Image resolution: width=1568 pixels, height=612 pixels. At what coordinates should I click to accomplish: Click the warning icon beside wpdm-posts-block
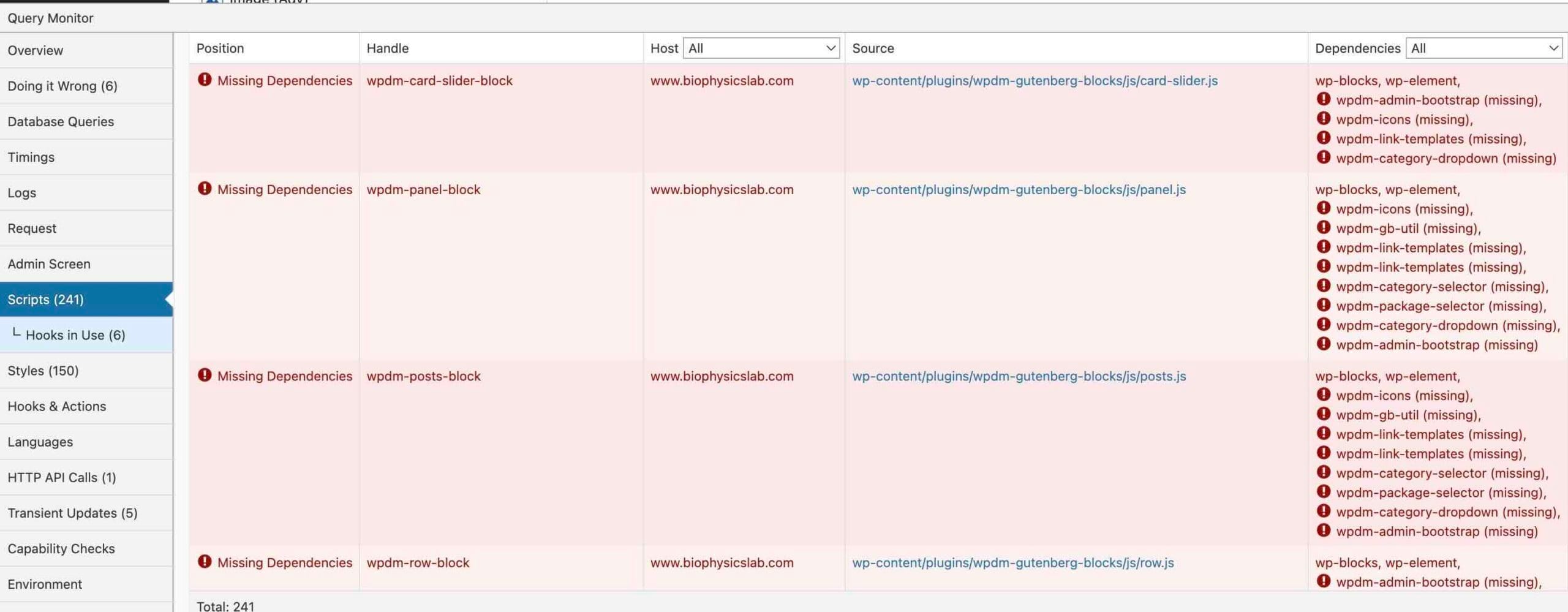pos(205,376)
